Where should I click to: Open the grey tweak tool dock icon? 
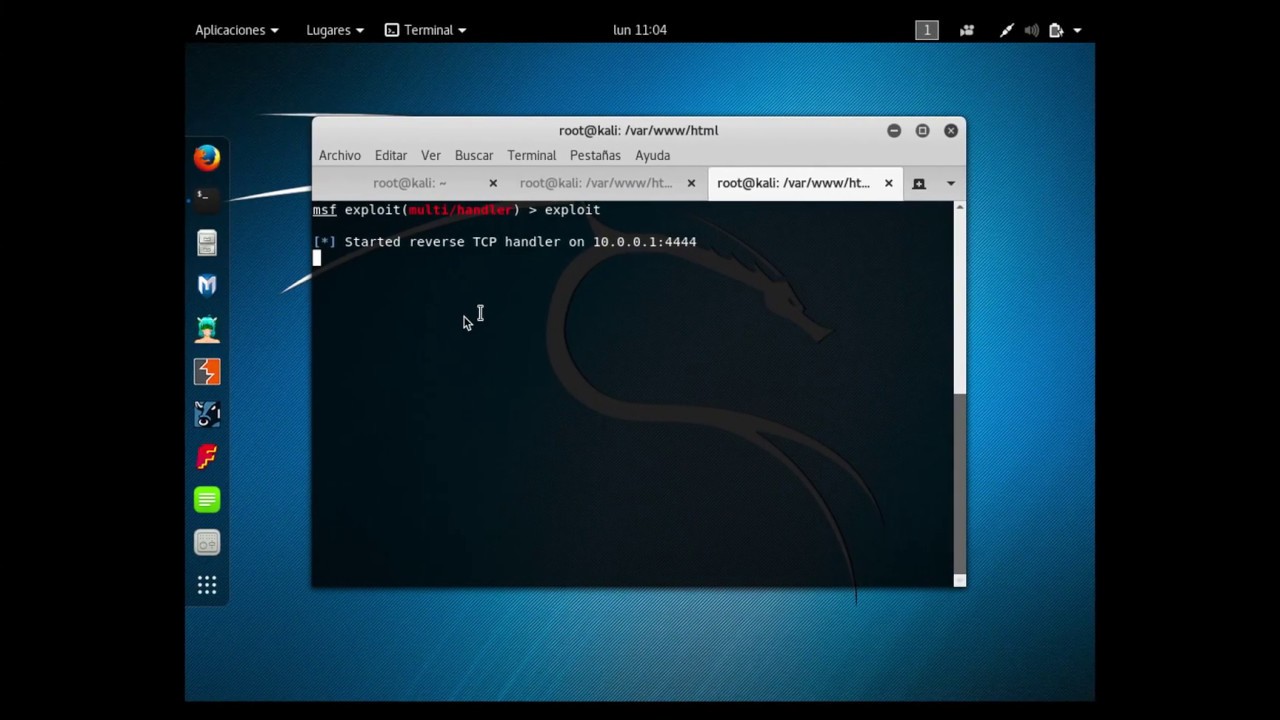tap(207, 543)
